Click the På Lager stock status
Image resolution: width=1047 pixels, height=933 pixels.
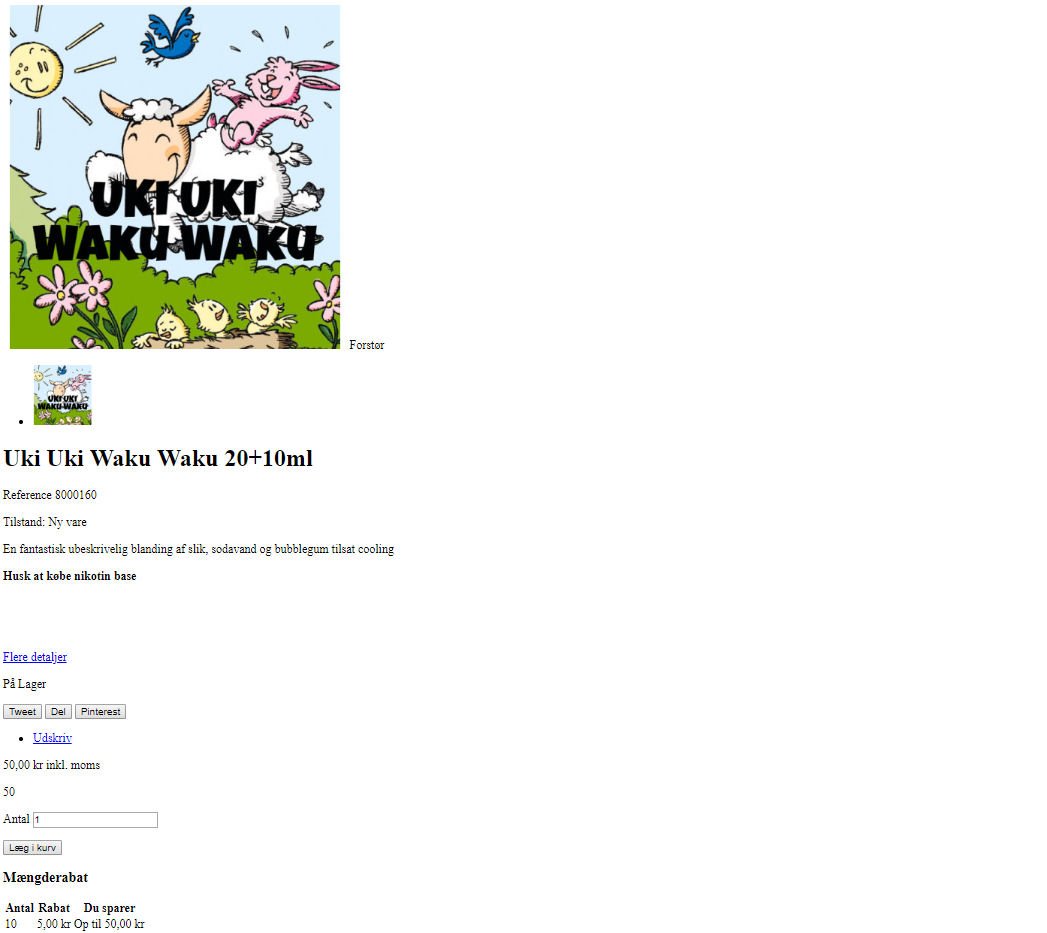[25, 684]
